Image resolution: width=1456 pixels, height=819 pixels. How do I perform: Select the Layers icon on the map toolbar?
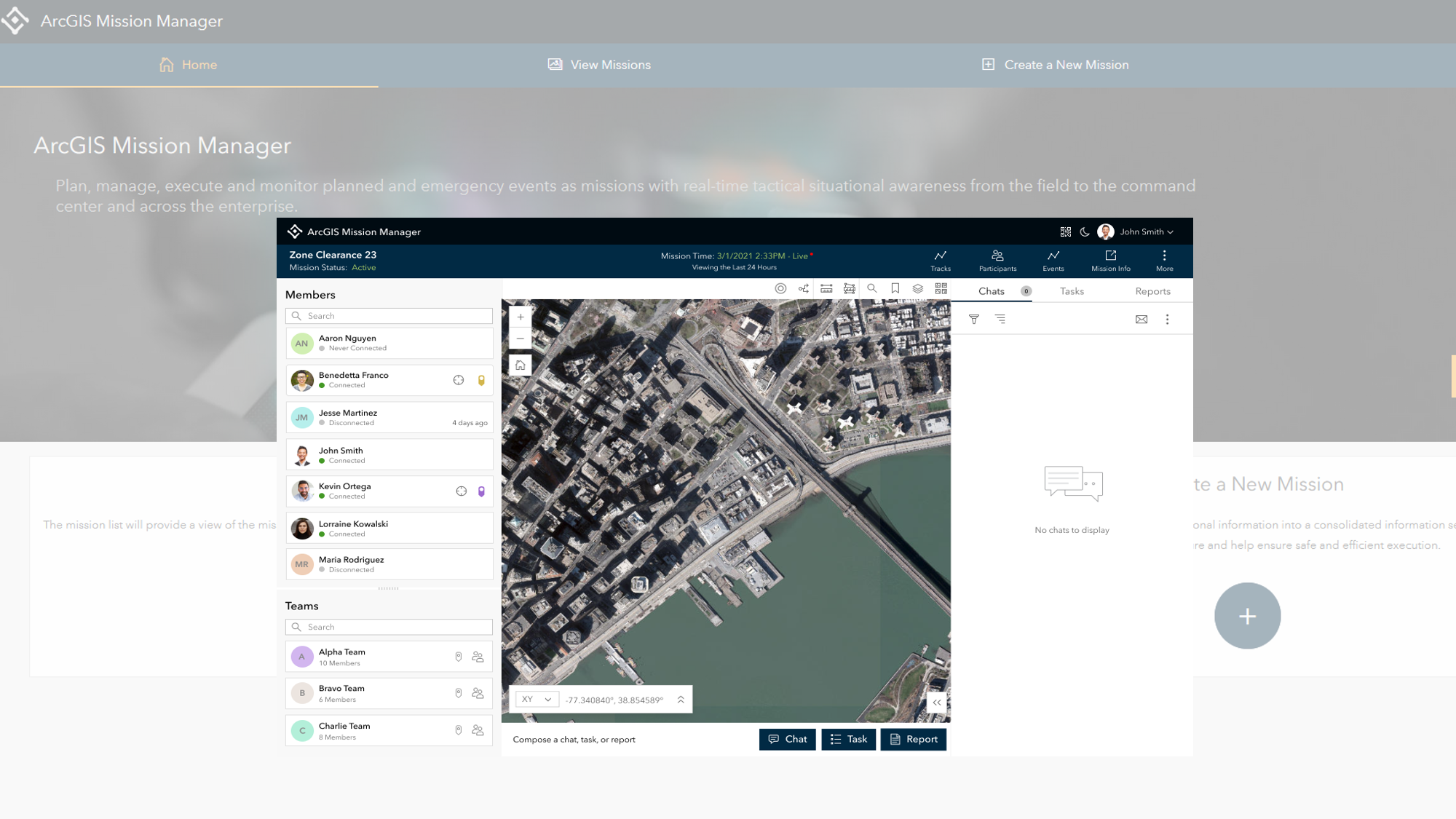(x=917, y=288)
